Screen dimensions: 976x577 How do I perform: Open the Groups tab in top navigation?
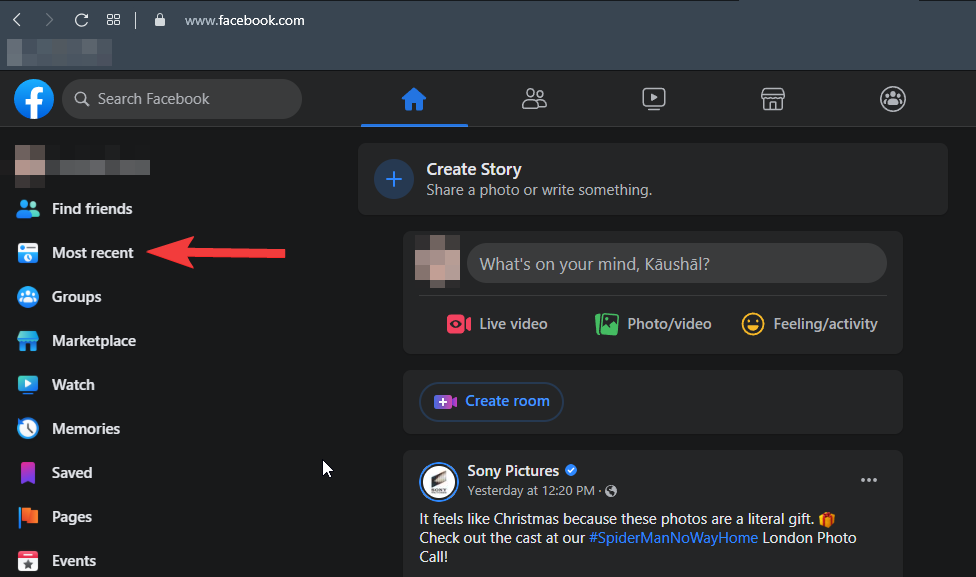893,99
